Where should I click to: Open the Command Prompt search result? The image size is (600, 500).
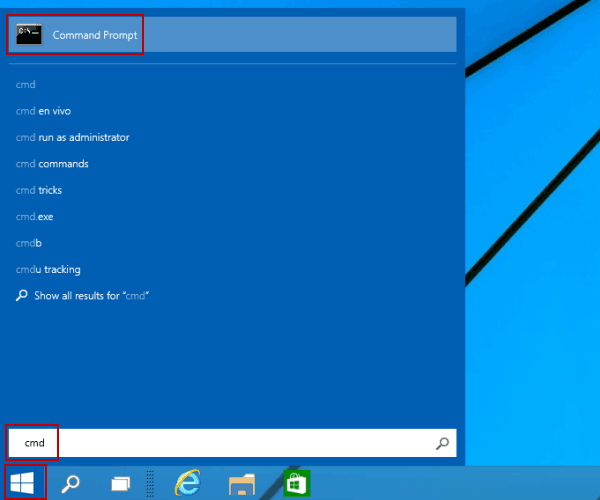pyautogui.click(x=232, y=34)
